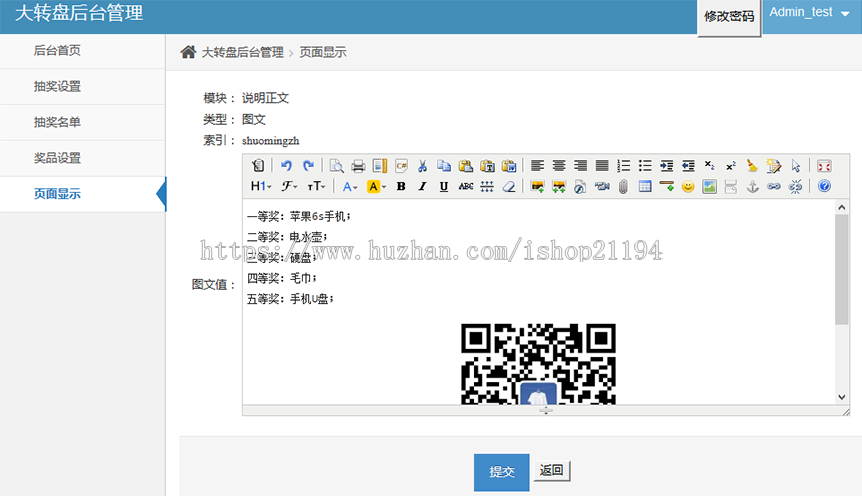
Task: Open 抽奖设置 in the sidebar
Action: pos(82,86)
